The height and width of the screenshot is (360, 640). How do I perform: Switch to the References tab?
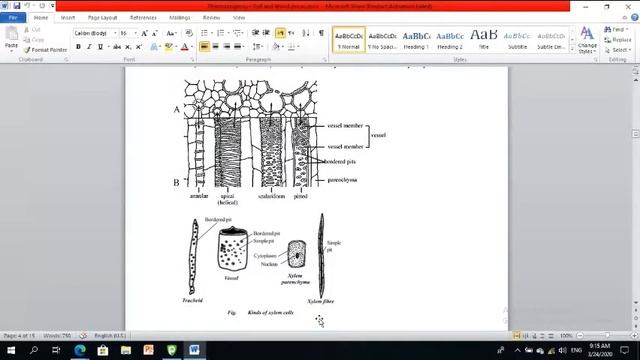(x=143, y=18)
